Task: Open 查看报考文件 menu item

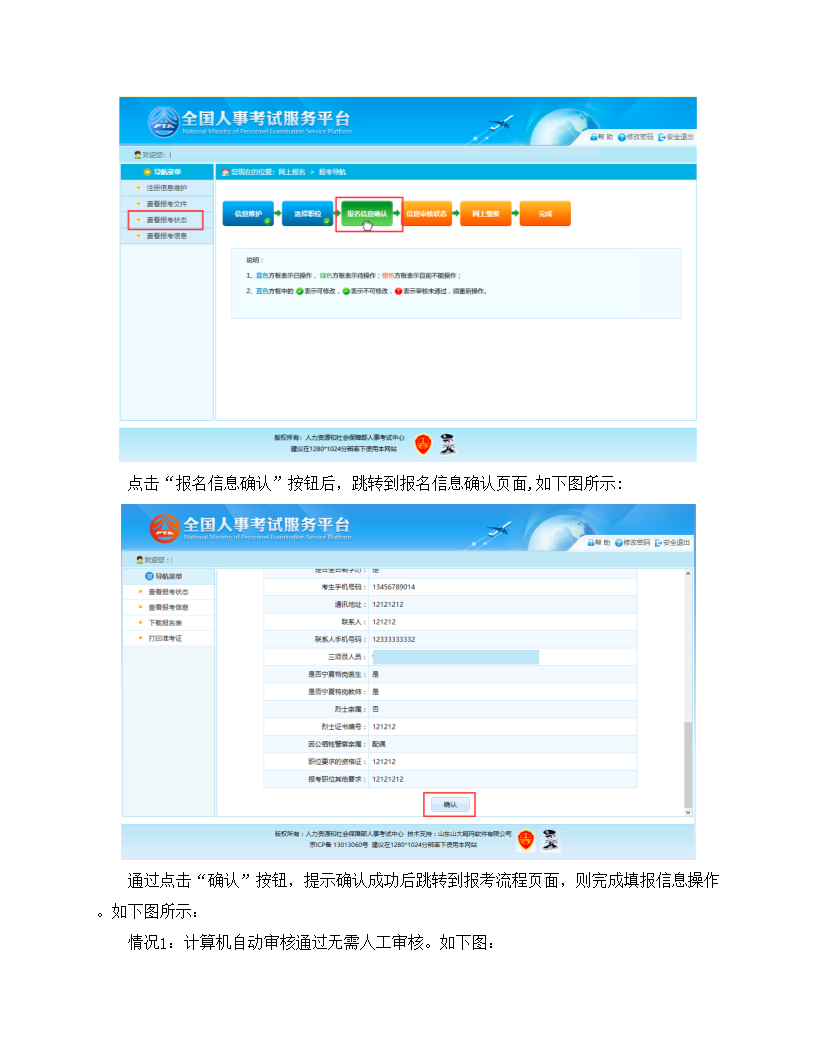Action: click(x=166, y=204)
